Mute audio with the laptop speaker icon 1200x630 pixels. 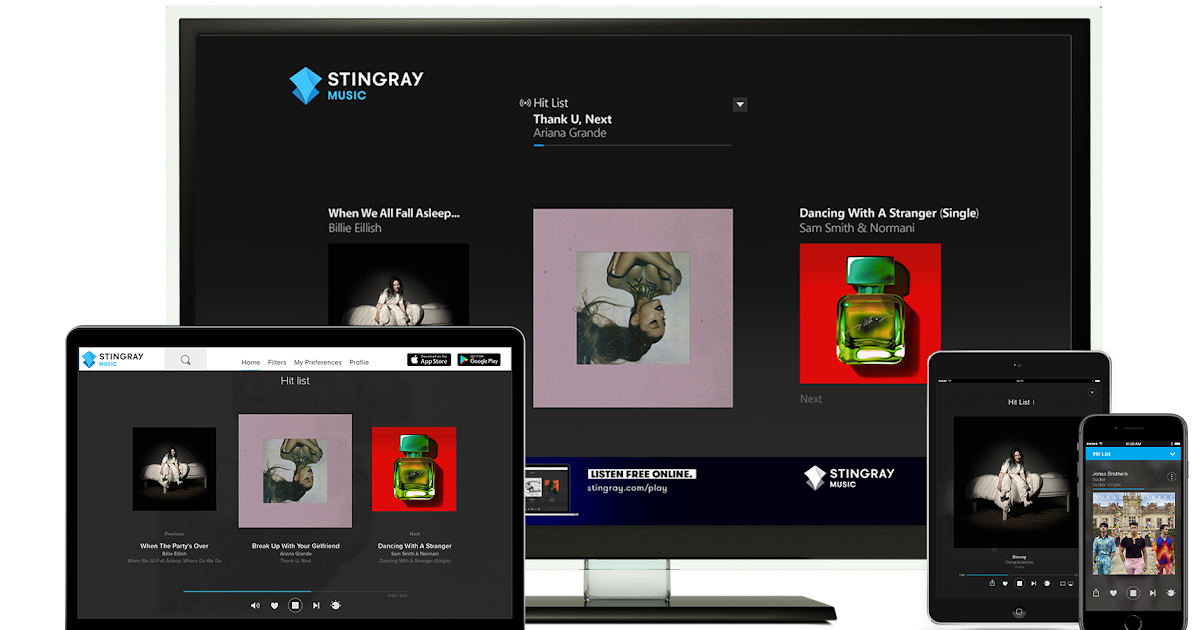click(255, 605)
